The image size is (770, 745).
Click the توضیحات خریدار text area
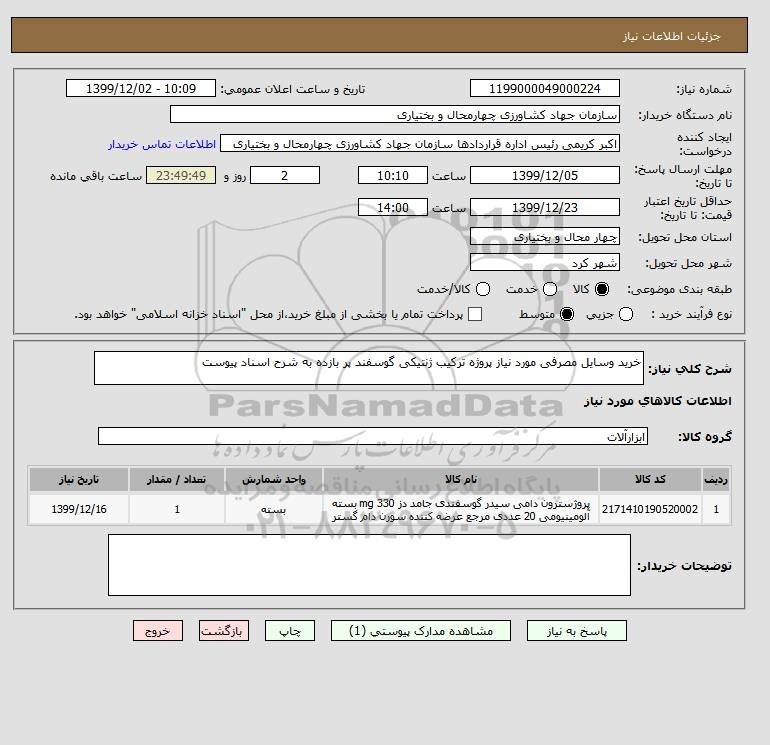369,565
